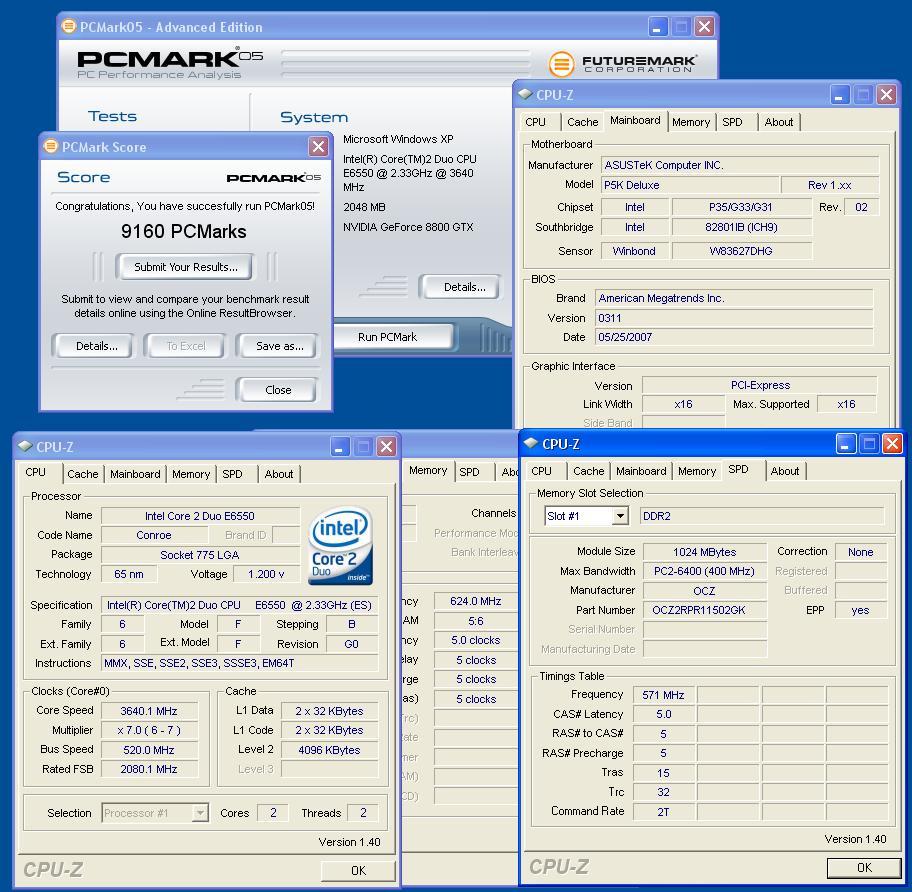Click the ASUSTeK Computer INC. manufacturer field
Screen dimensions: 912x892
point(740,165)
